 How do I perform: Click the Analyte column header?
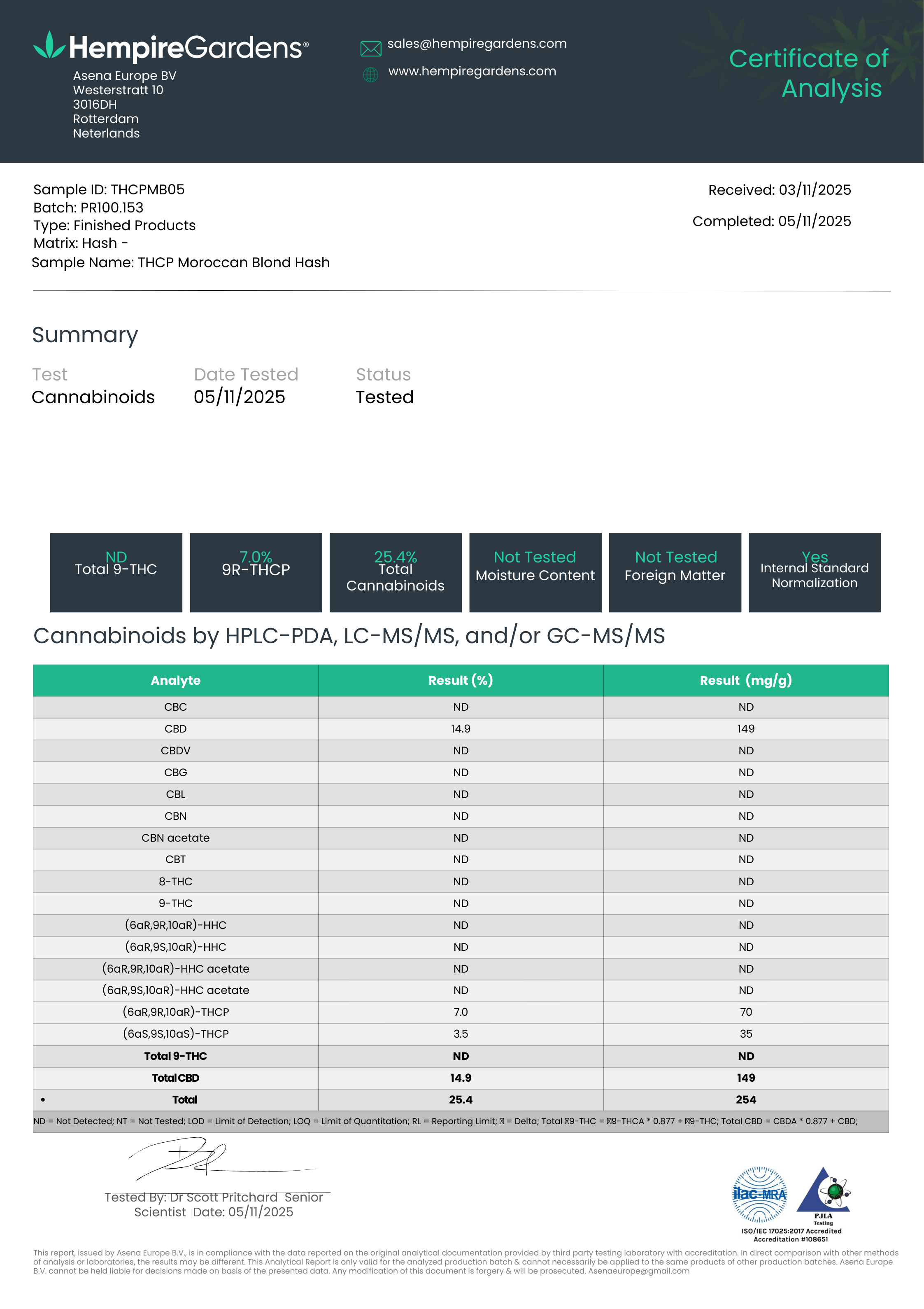tap(176, 680)
